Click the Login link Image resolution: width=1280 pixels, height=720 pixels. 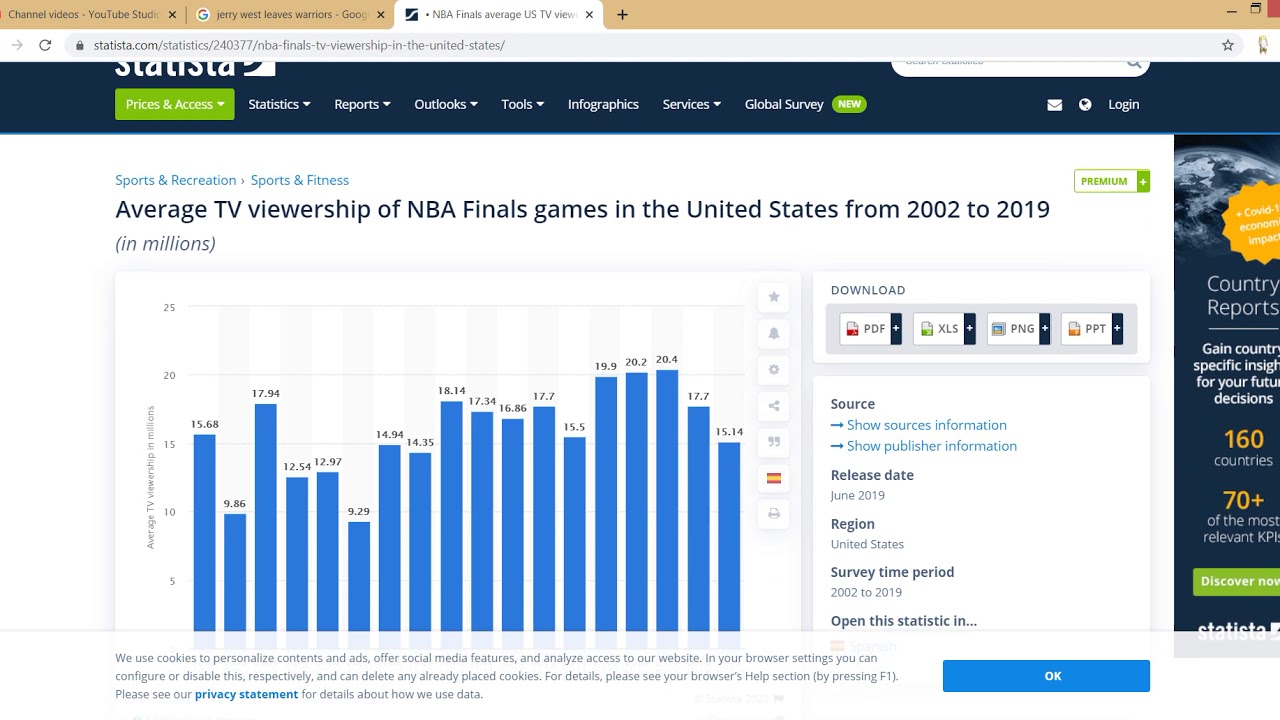point(1123,104)
